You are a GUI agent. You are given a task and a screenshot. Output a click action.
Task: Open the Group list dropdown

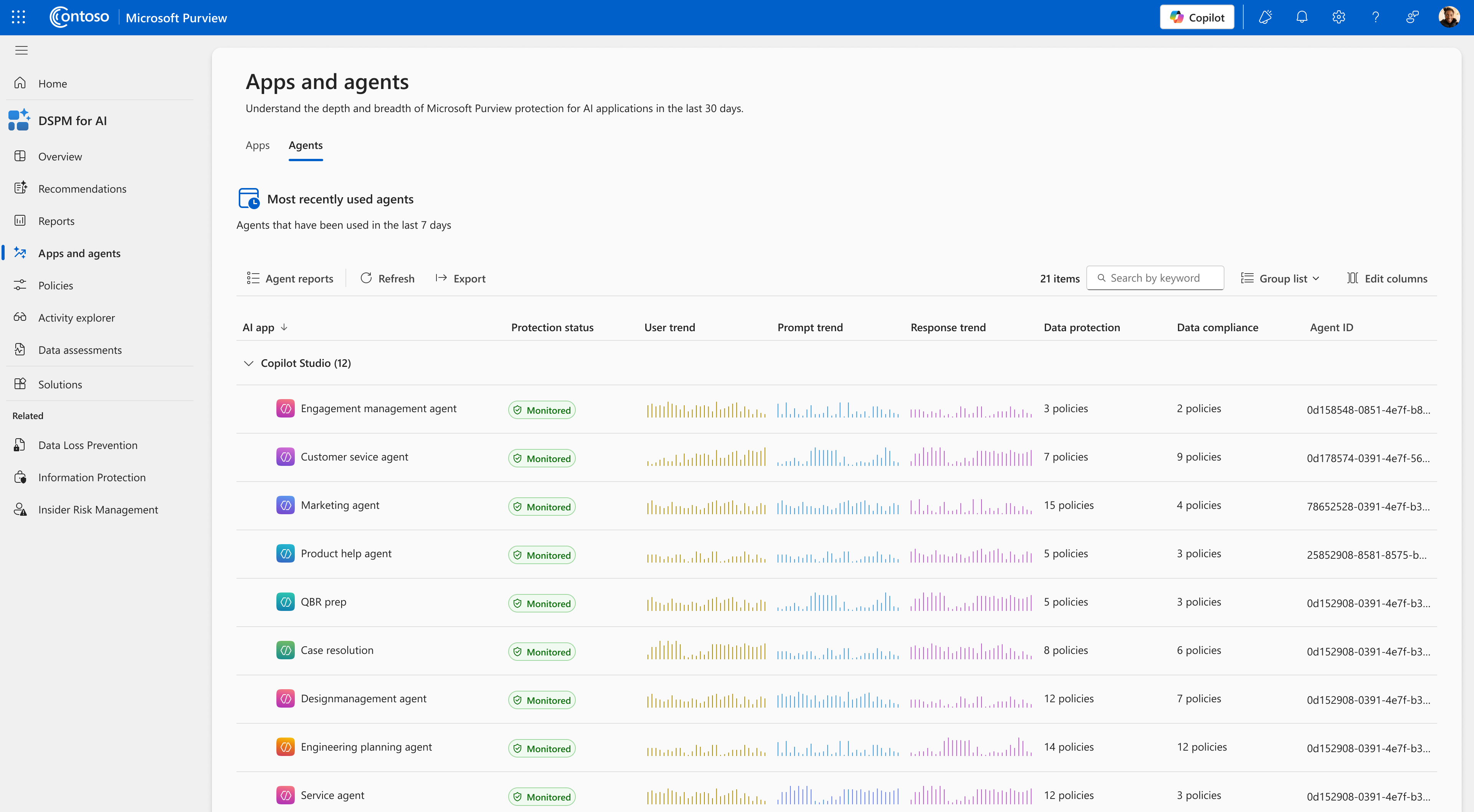coord(1280,278)
